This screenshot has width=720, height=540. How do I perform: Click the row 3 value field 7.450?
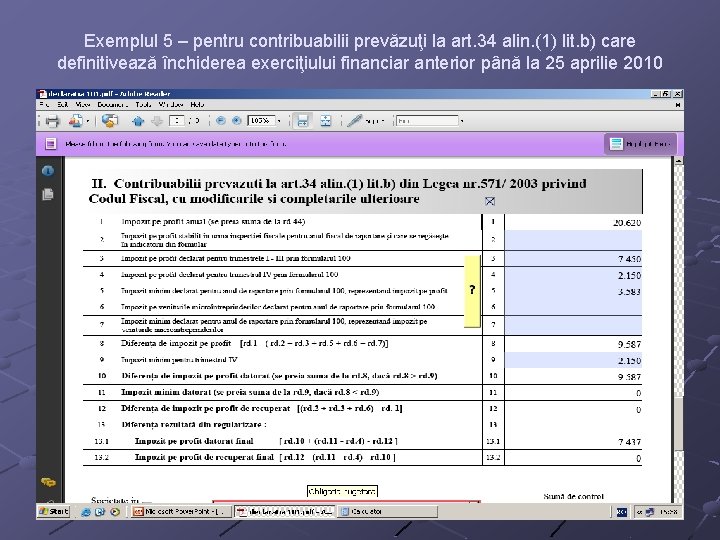coord(573,259)
